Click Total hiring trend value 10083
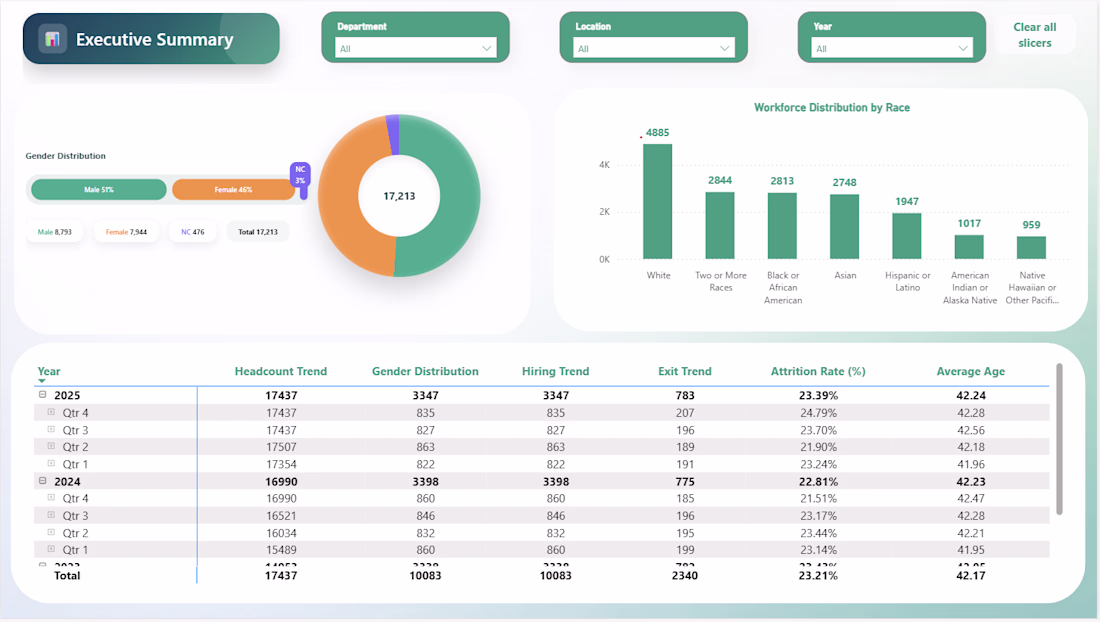Viewport: 1100px width, 622px height. click(556, 576)
